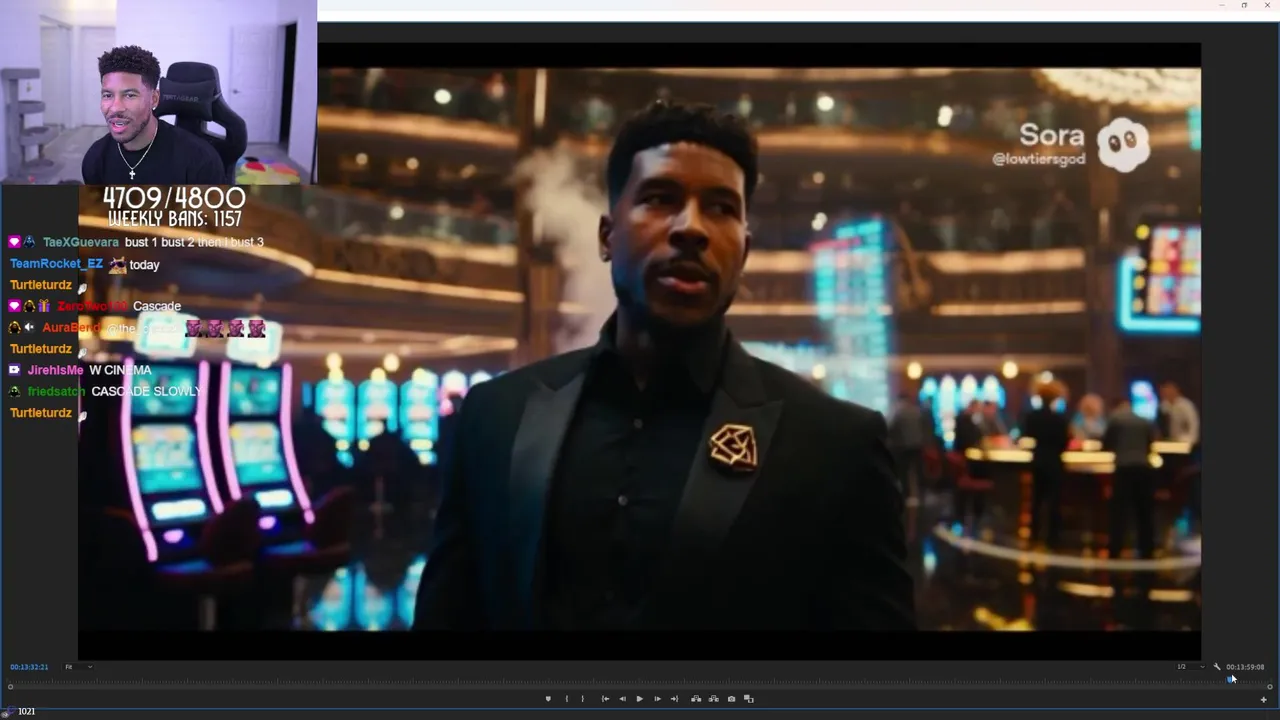
Task: Open the Button Editor plus icon
Action: (x=1264, y=700)
